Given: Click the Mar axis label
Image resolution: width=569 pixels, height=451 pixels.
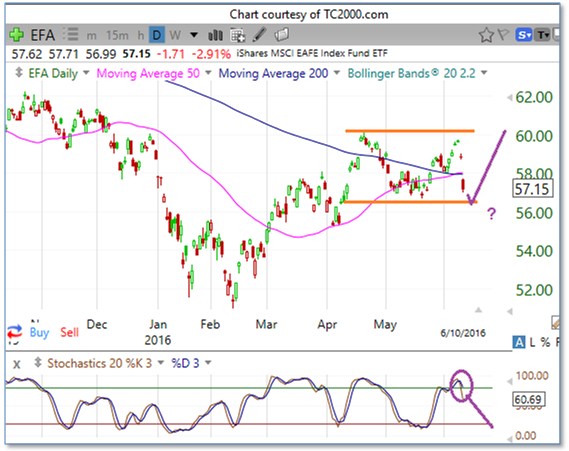Looking at the screenshot, I should [266, 324].
